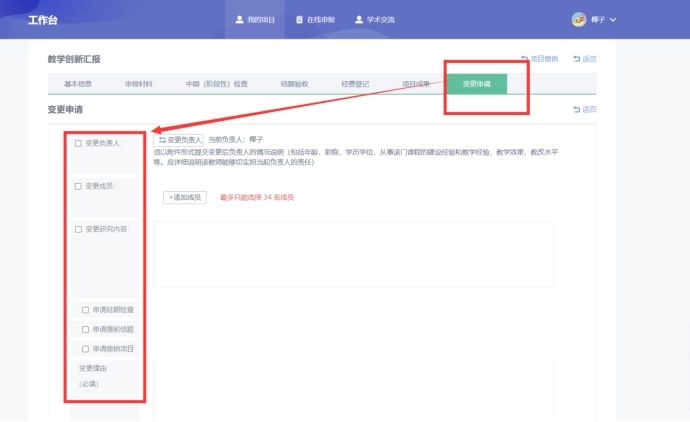Image resolution: width=690 pixels, height=422 pixels.
Task: Click the +添加成员 button
Action: coord(185,197)
